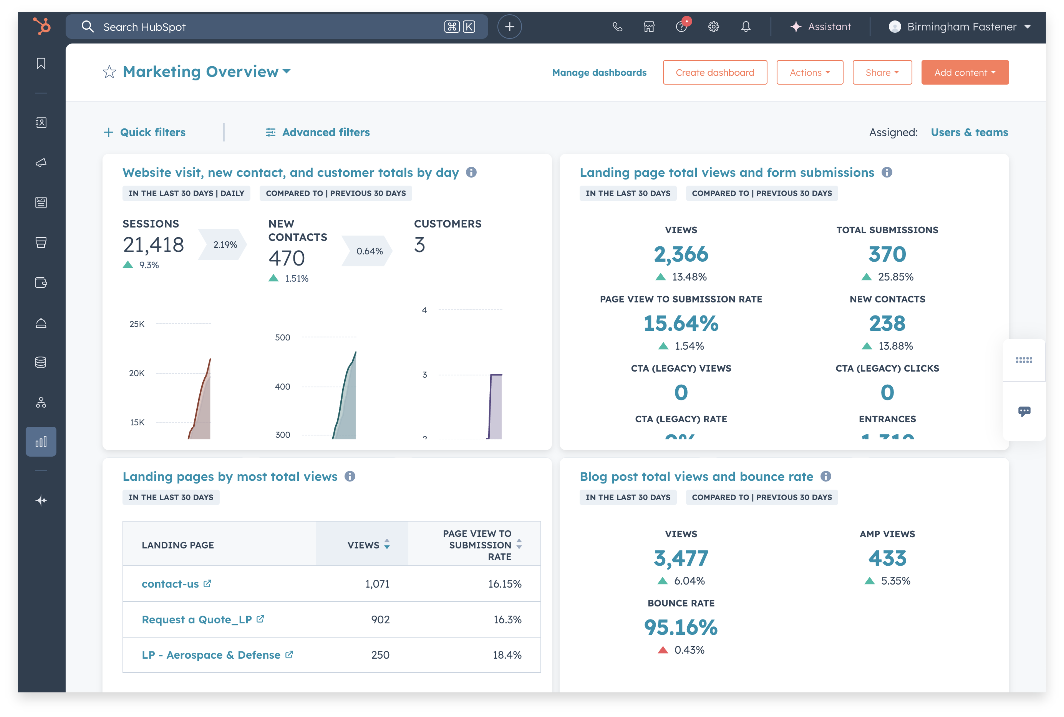
Task: Open the Reporting bar-chart icon in sidebar
Action: point(40,441)
